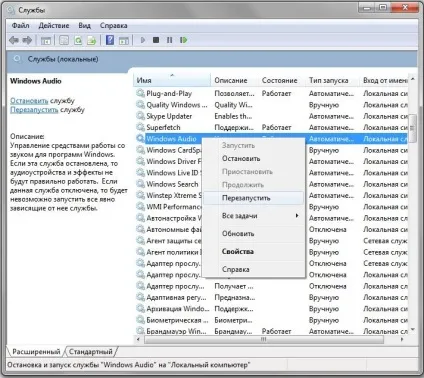Viewport: 424px width, 378px height.
Task: Toggle the console tree toolbar icon
Action: point(46,41)
